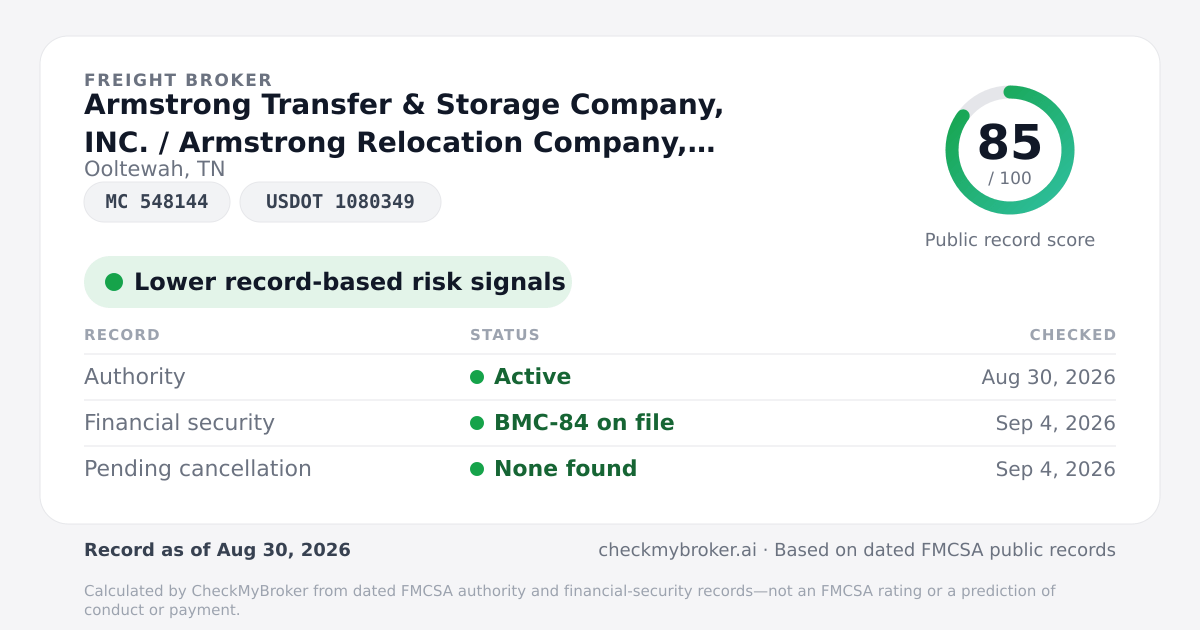Select the Authority row label

click(x=135, y=377)
